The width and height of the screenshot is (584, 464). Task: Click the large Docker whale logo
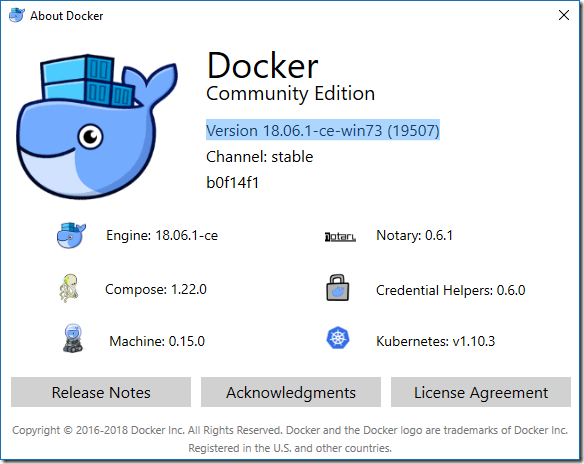coord(97,127)
